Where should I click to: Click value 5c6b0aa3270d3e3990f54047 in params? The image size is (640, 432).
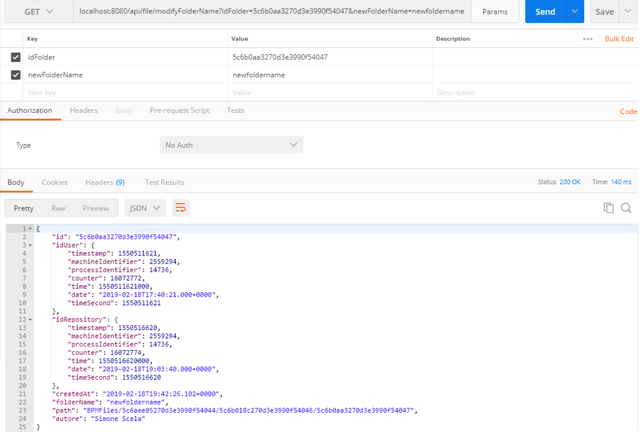(x=280, y=57)
